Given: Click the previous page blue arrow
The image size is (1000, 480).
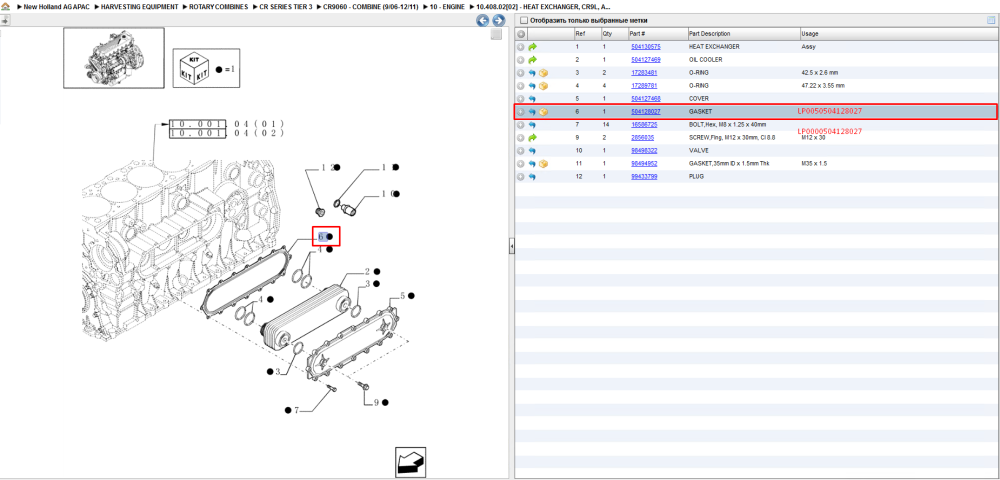Looking at the screenshot, I should click(484, 20).
